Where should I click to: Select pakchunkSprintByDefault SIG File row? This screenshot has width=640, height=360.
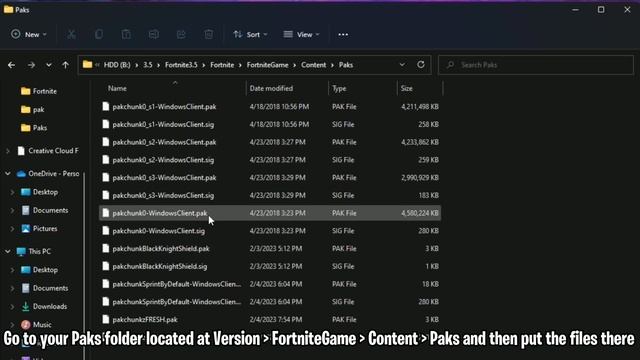270,302
